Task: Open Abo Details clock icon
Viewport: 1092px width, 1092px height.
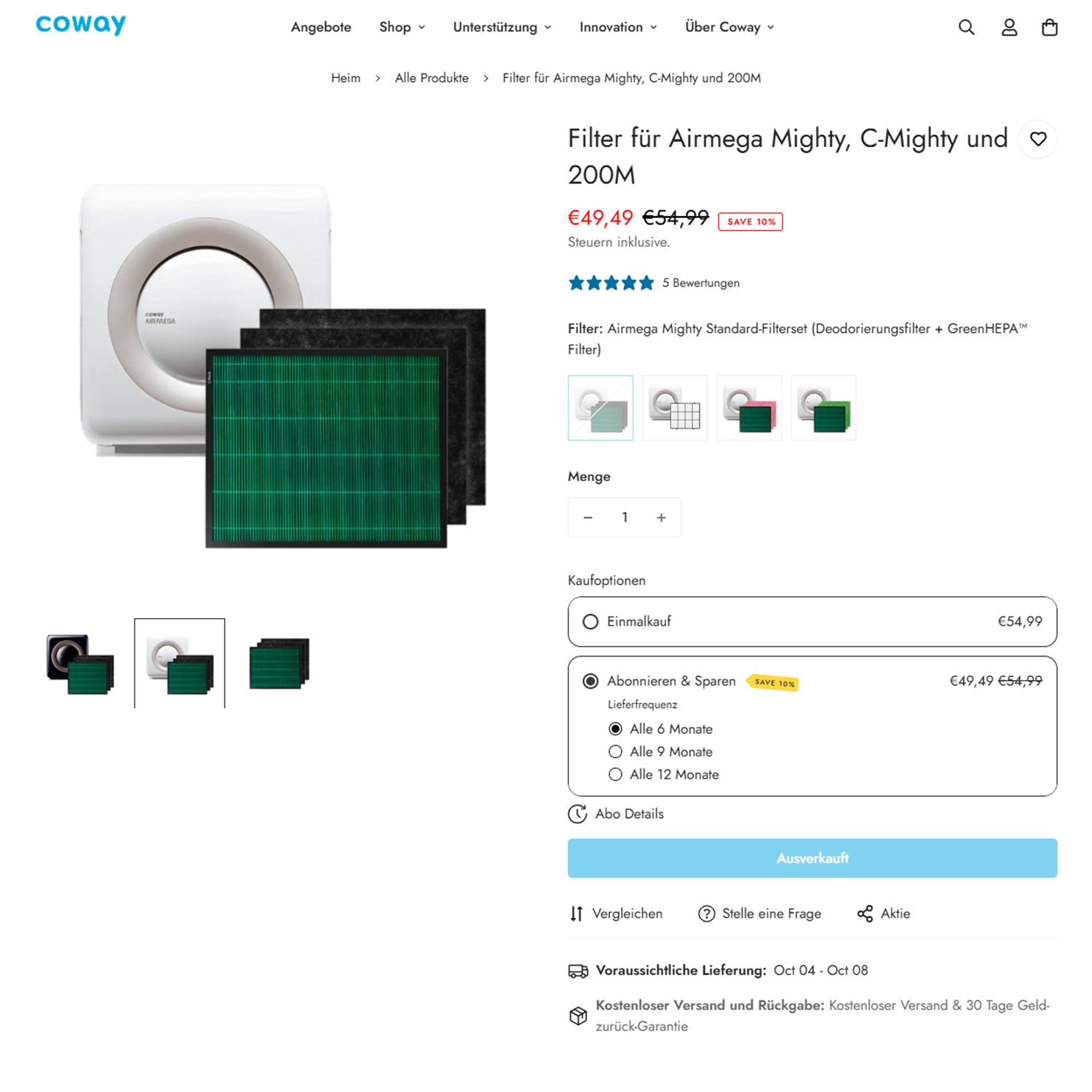Action: 577,814
